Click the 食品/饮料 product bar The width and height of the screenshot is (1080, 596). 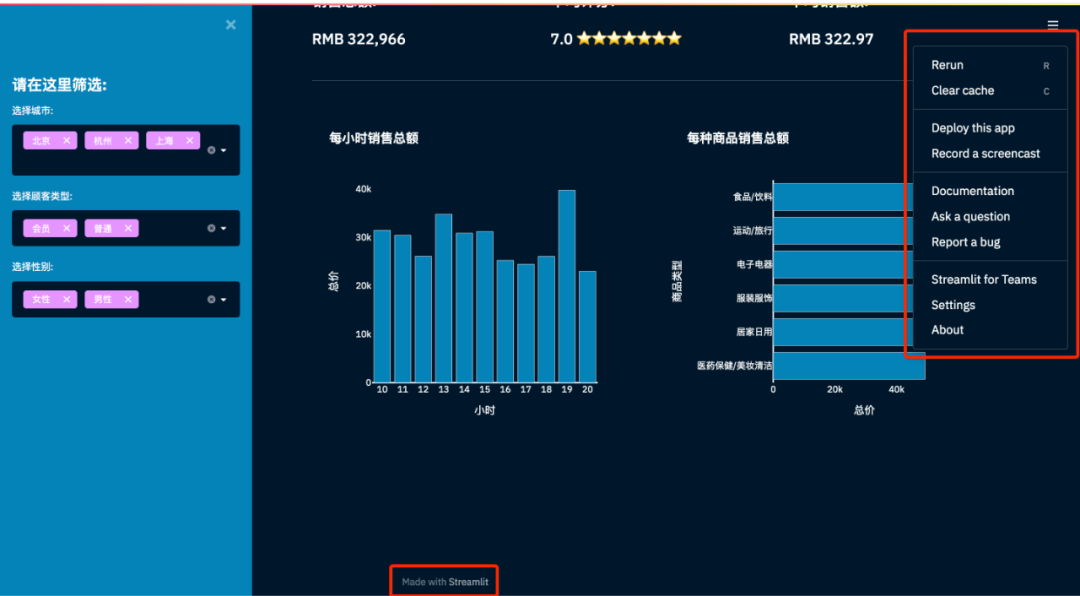(x=844, y=197)
